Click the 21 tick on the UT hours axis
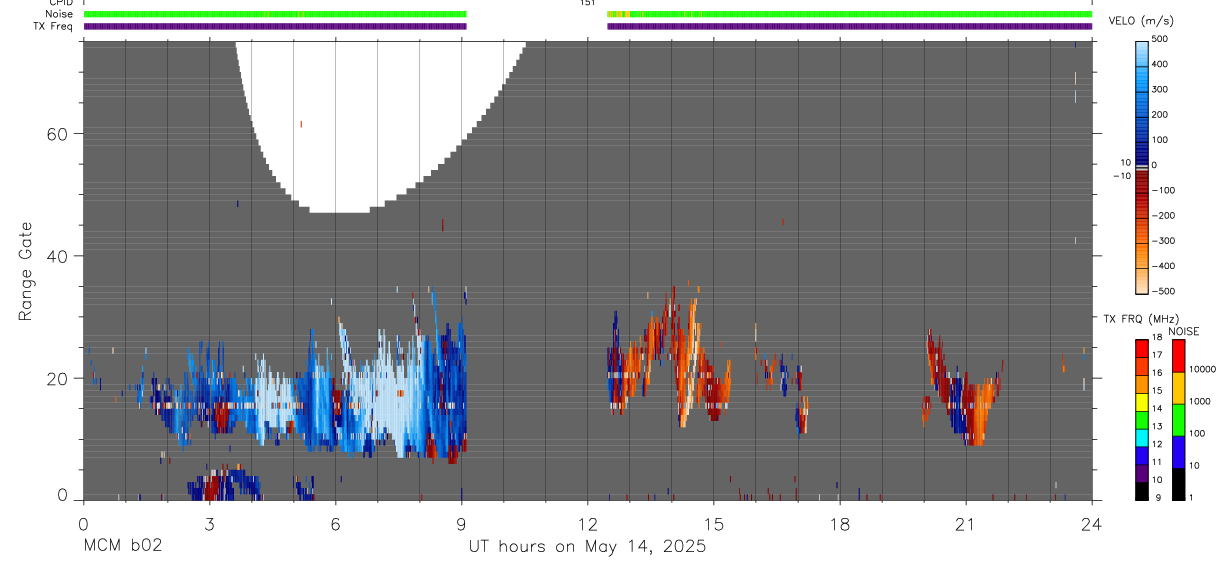The height and width of the screenshot is (567, 1228). (966, 524)
